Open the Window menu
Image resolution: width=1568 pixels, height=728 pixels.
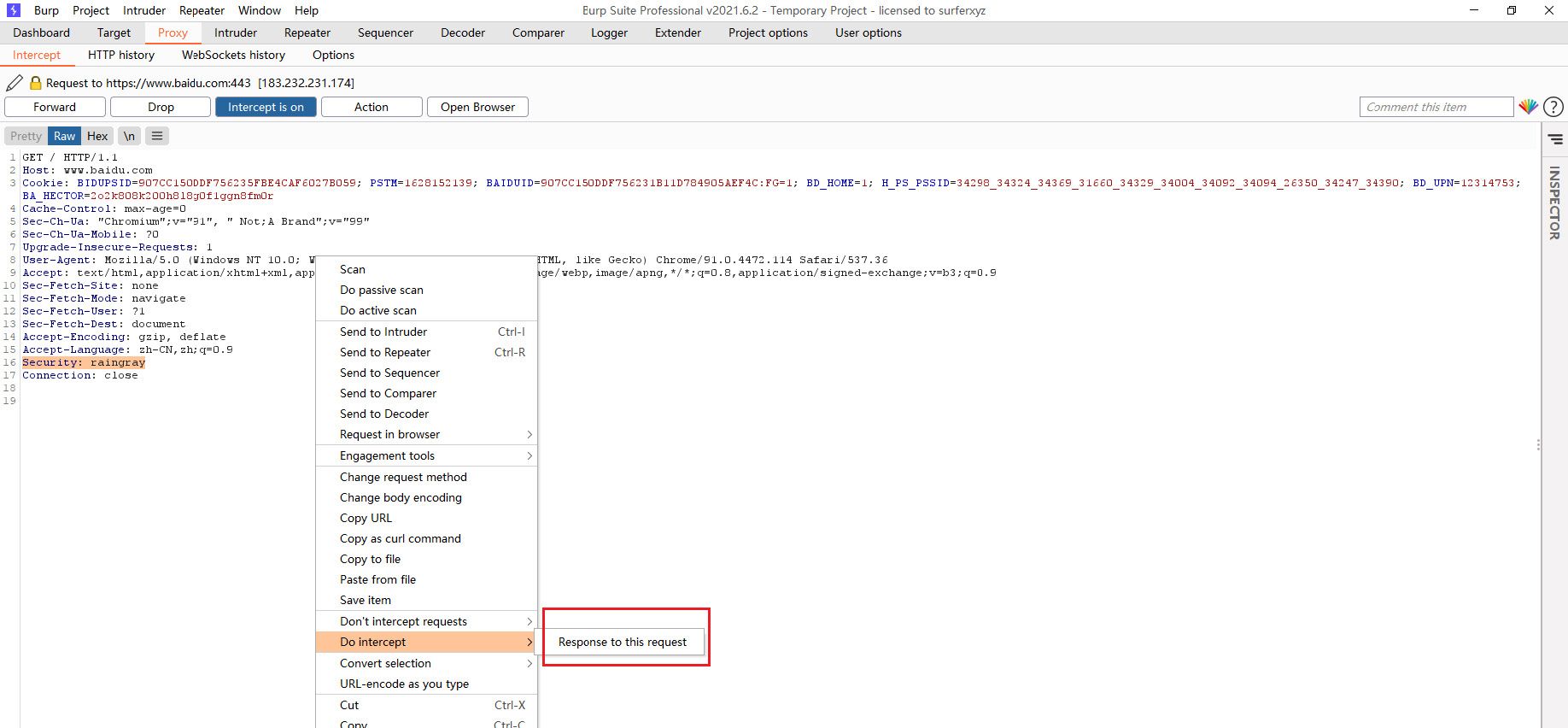tap(260, 10)
